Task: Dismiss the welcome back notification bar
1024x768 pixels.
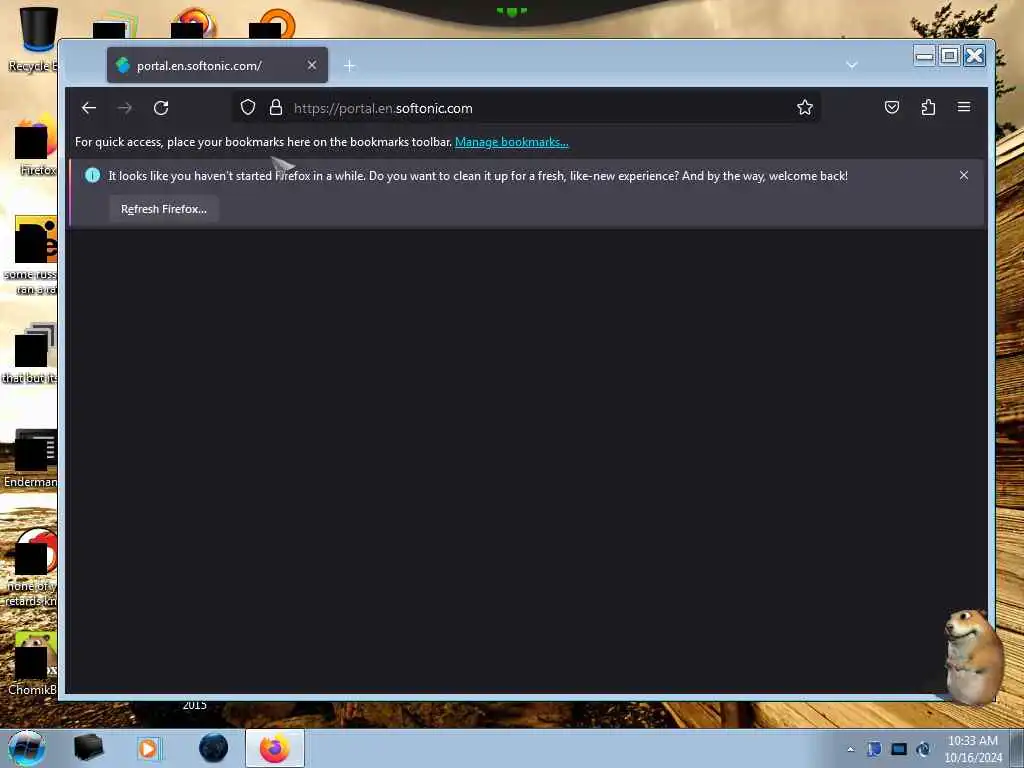Action: tap(964, 175)
